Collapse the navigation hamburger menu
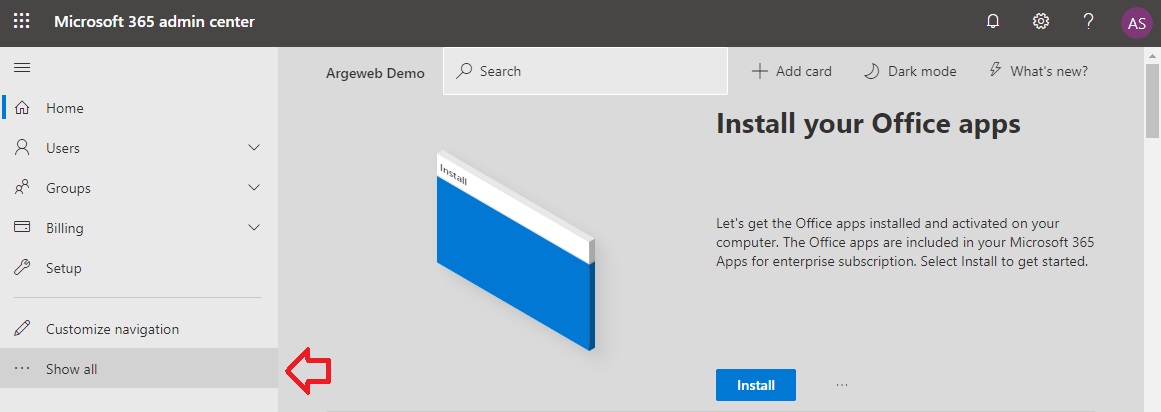The width and height of the screenshot is (1161, 412). pos(22,67)
